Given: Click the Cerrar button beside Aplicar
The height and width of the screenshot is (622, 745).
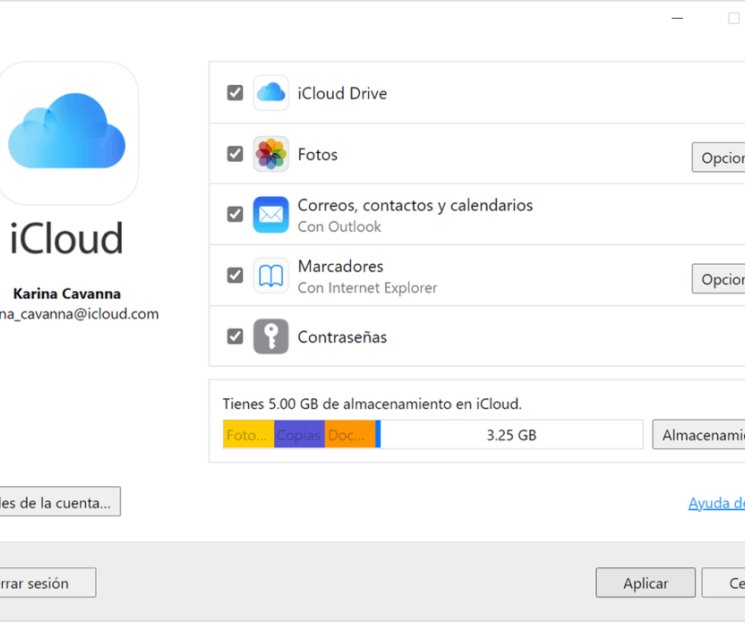Looking at the screenshot, I should click(724, 583).
